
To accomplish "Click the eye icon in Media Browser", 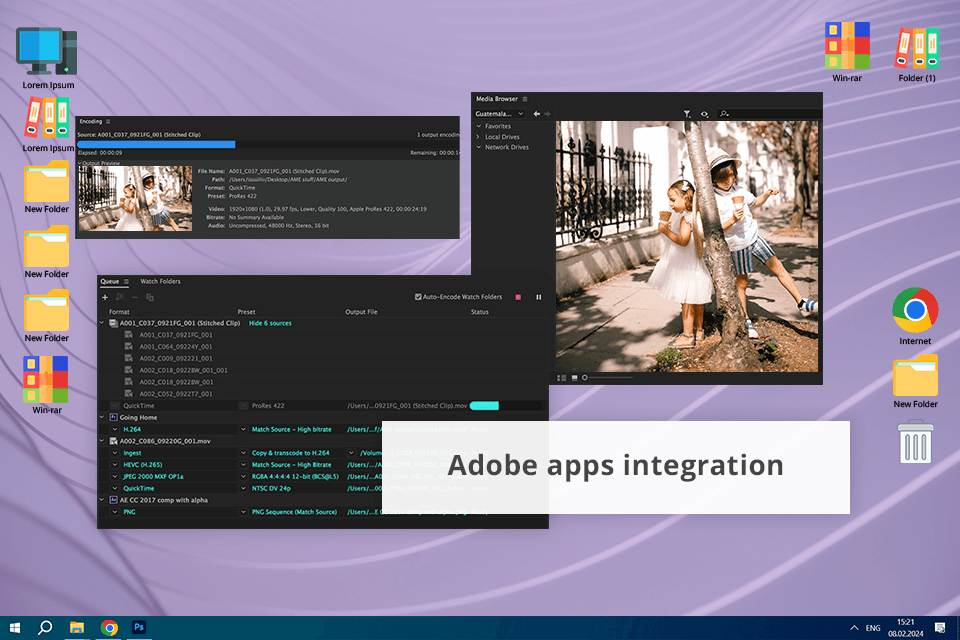I will pyautogui.click(x=705, y=114).
